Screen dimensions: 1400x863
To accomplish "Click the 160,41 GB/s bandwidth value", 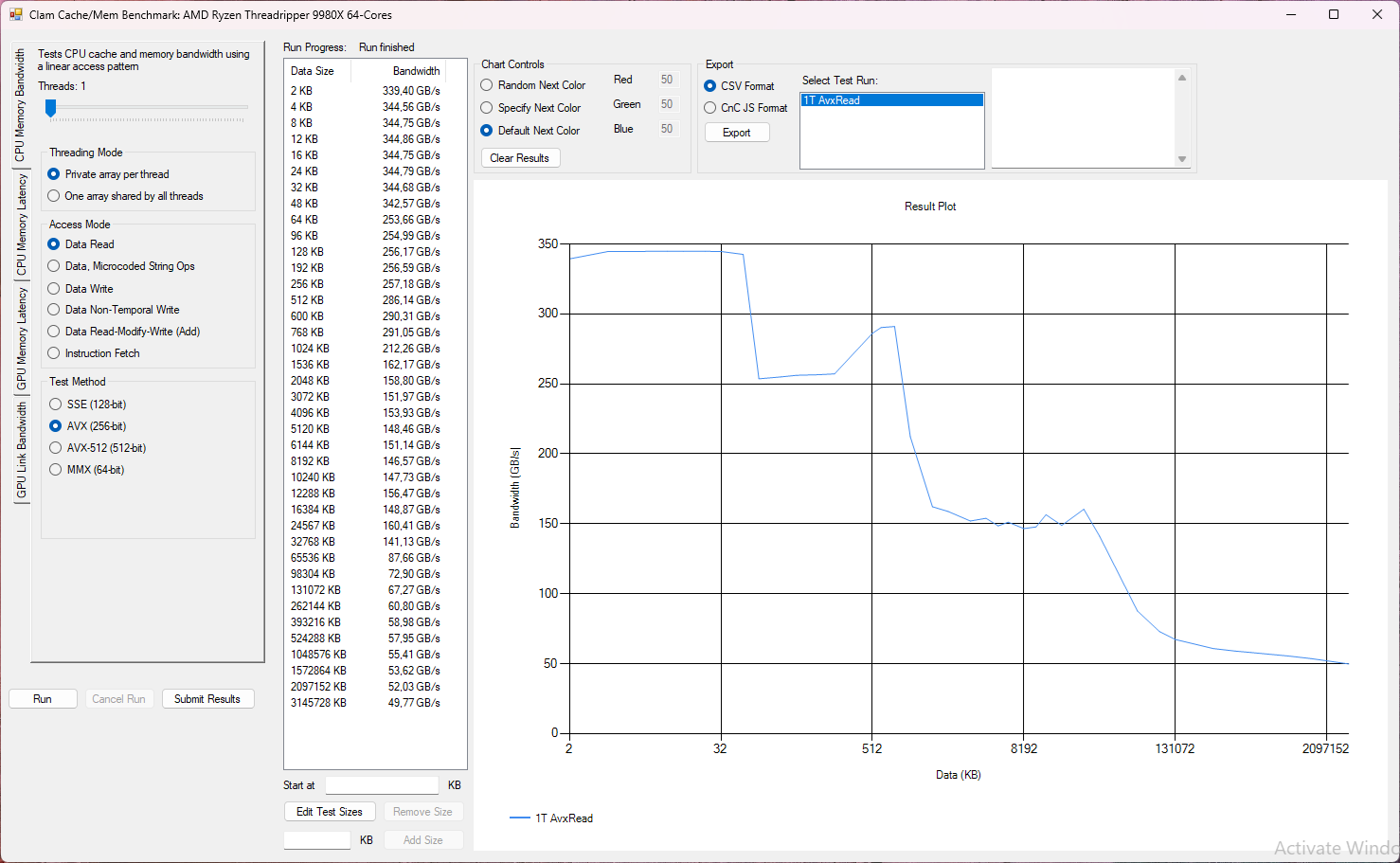I will pos(411,526).
